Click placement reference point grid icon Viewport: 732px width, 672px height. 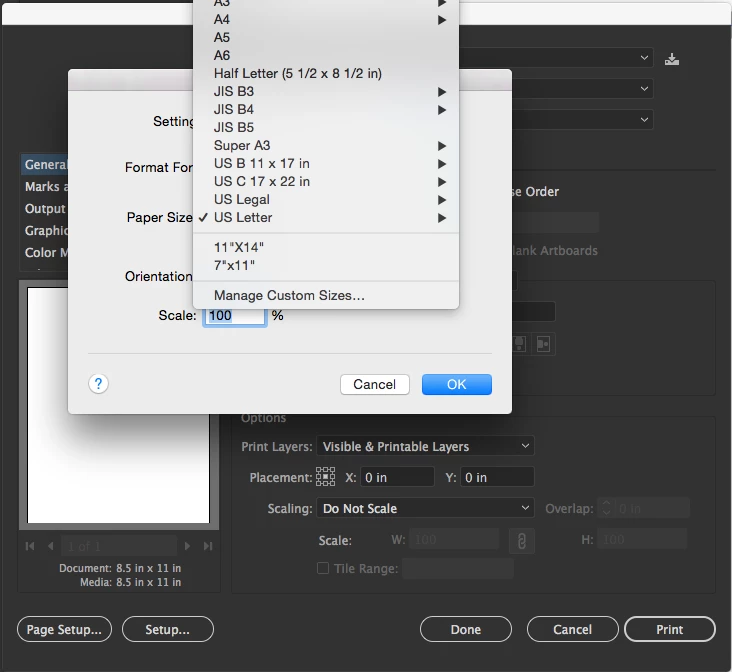pyautogui.click(x=325, y=477)
